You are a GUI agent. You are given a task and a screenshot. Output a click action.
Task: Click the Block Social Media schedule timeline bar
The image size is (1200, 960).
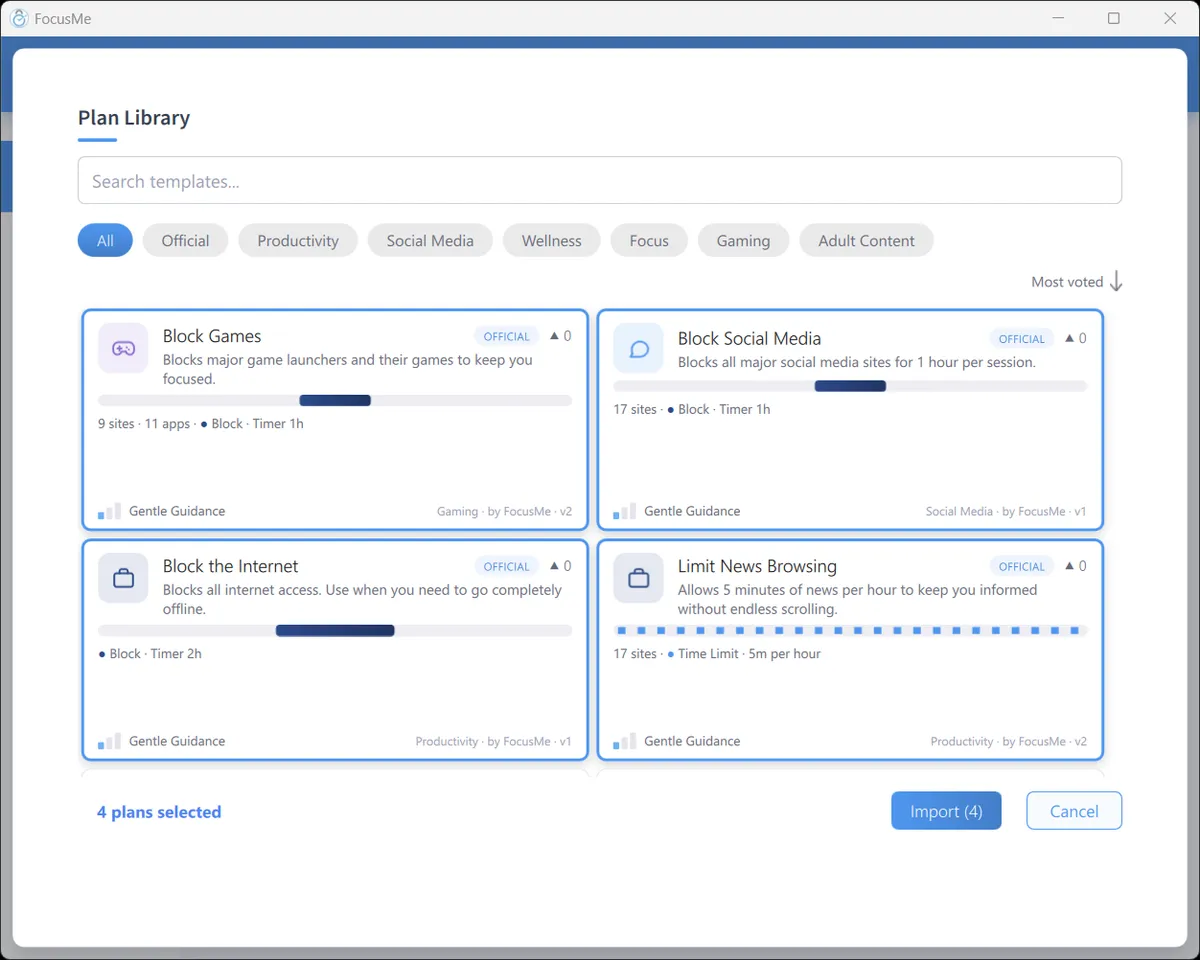click(850, 386)
